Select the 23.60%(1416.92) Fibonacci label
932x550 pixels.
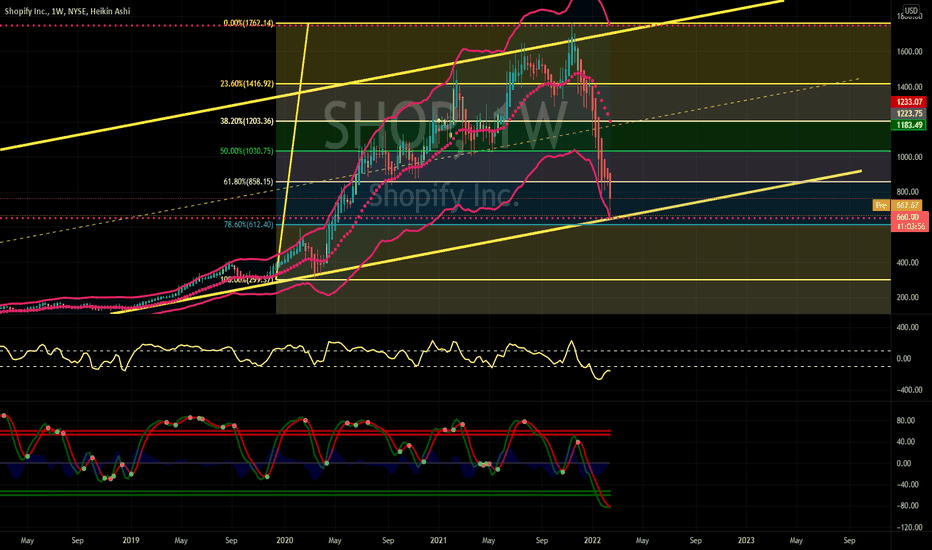coord(247,84)
